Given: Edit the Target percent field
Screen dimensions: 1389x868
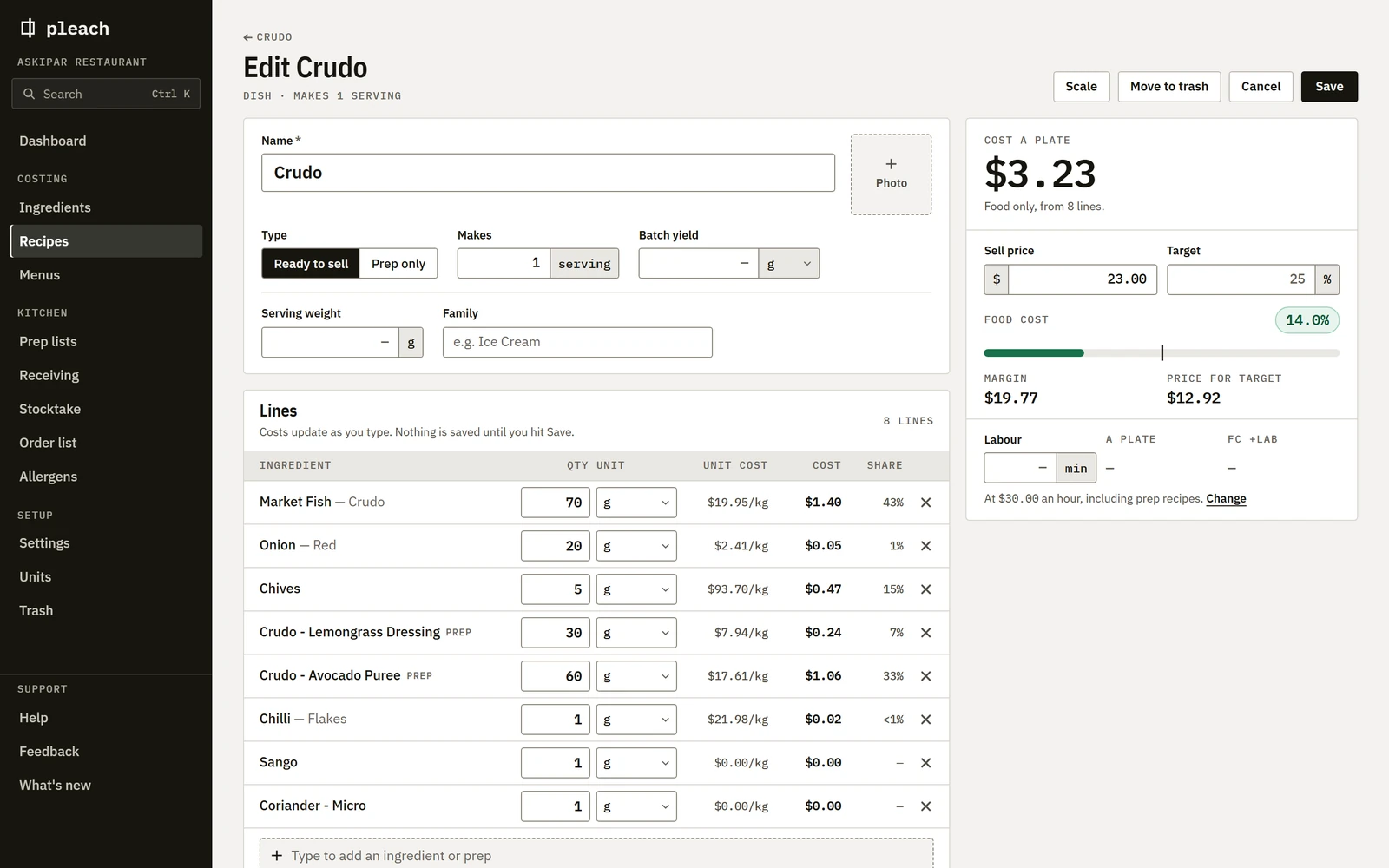Looking at the screenshot, I should (1241, 279).
